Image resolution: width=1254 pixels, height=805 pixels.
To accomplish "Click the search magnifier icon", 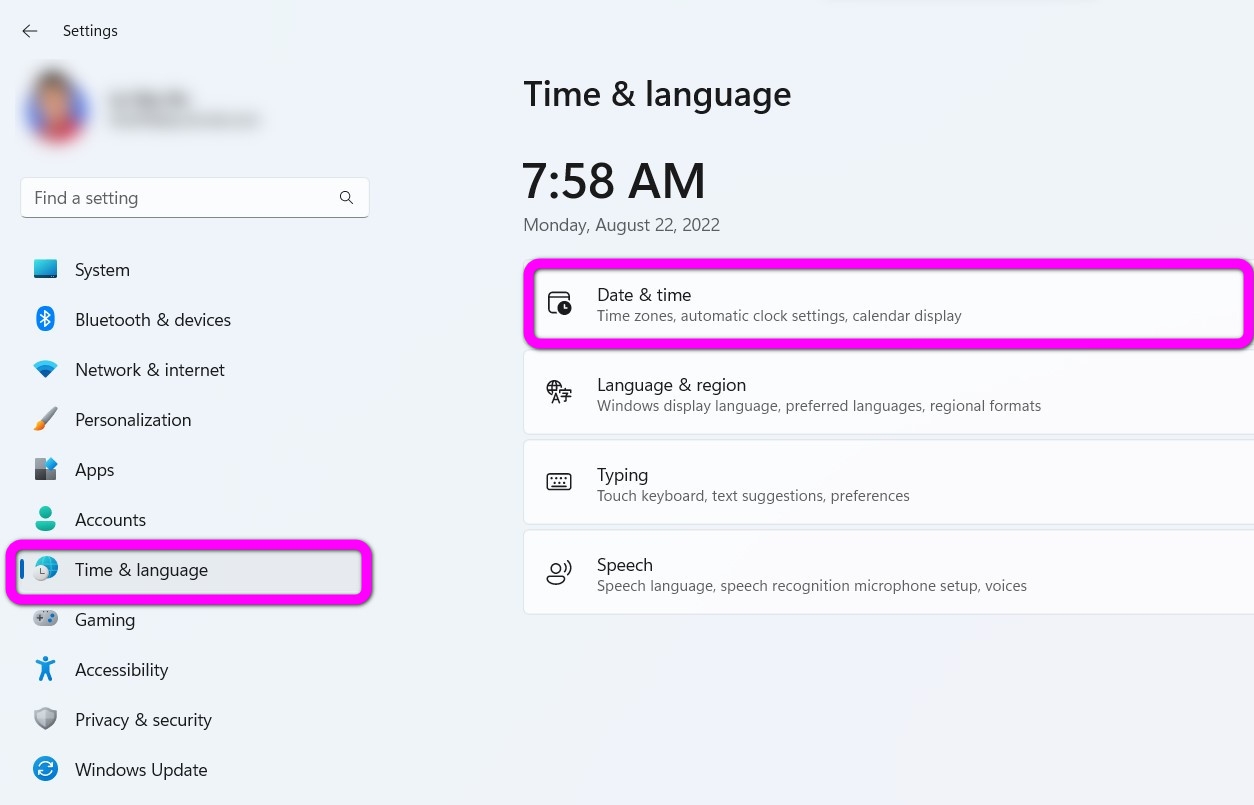I will coord(346,198).
